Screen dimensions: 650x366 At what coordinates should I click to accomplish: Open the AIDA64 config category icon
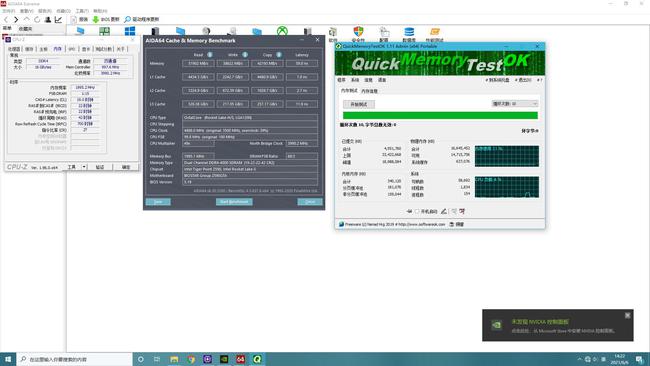pos(384,32)
